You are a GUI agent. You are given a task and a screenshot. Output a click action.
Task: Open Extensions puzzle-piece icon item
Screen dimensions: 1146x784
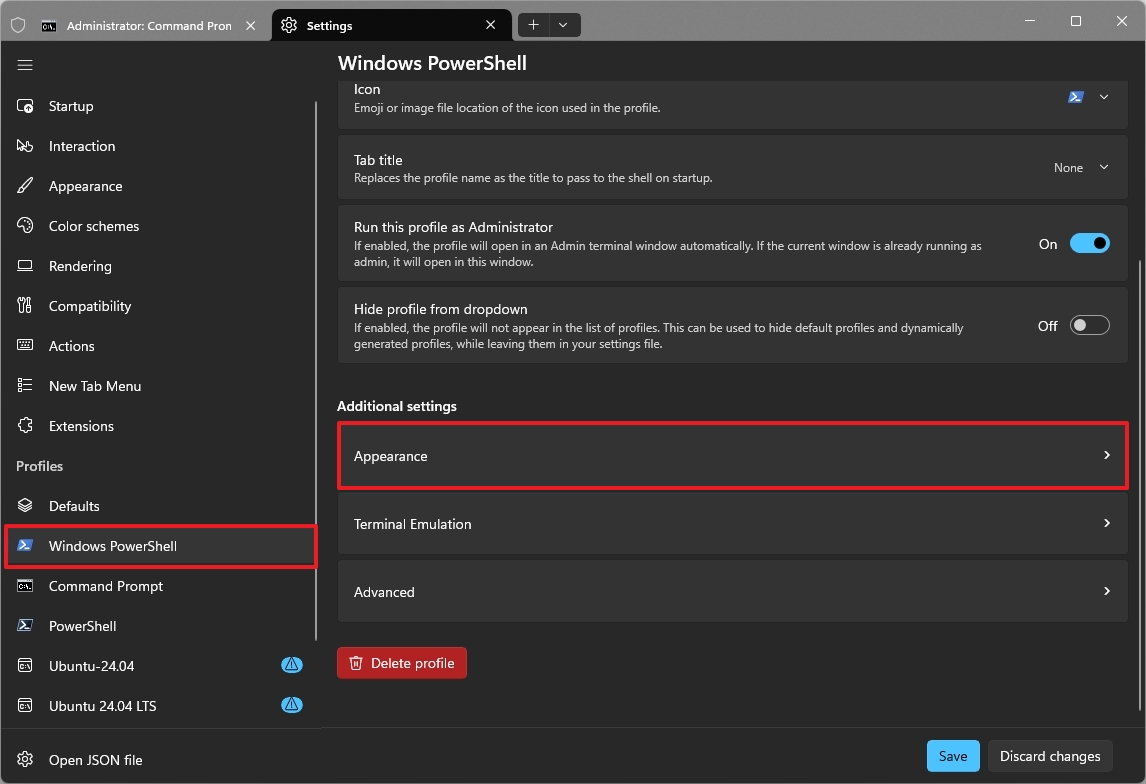pyautogui.click(x=26, y=426)
